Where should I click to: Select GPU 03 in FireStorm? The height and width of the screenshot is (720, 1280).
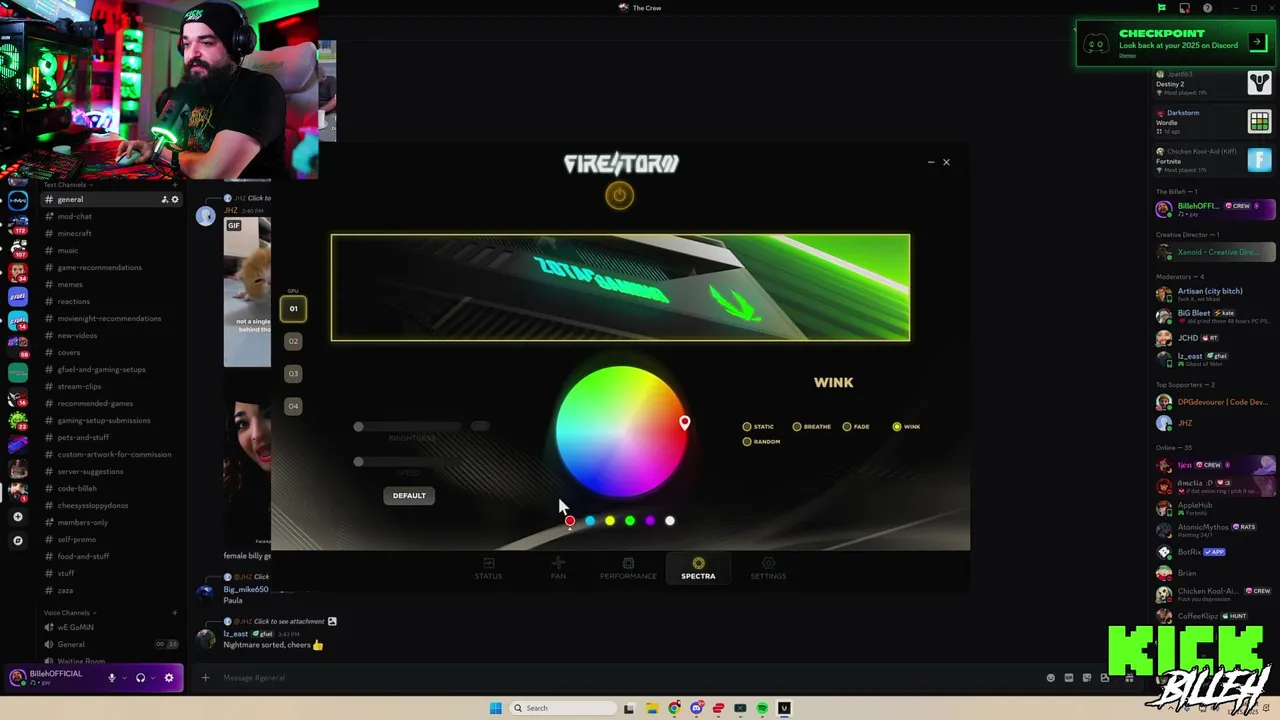pos(293,373)
